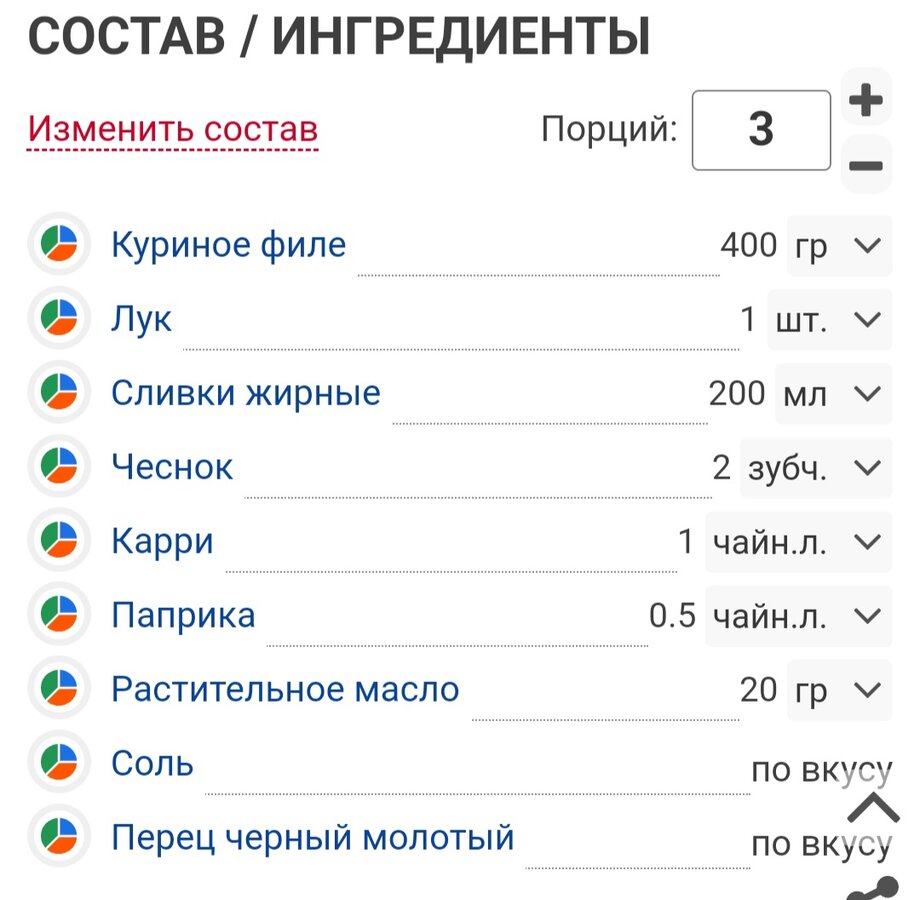Click nutrition pie icon beside Растительное масло
Screen dimensions: 920x900
point(59,689)
